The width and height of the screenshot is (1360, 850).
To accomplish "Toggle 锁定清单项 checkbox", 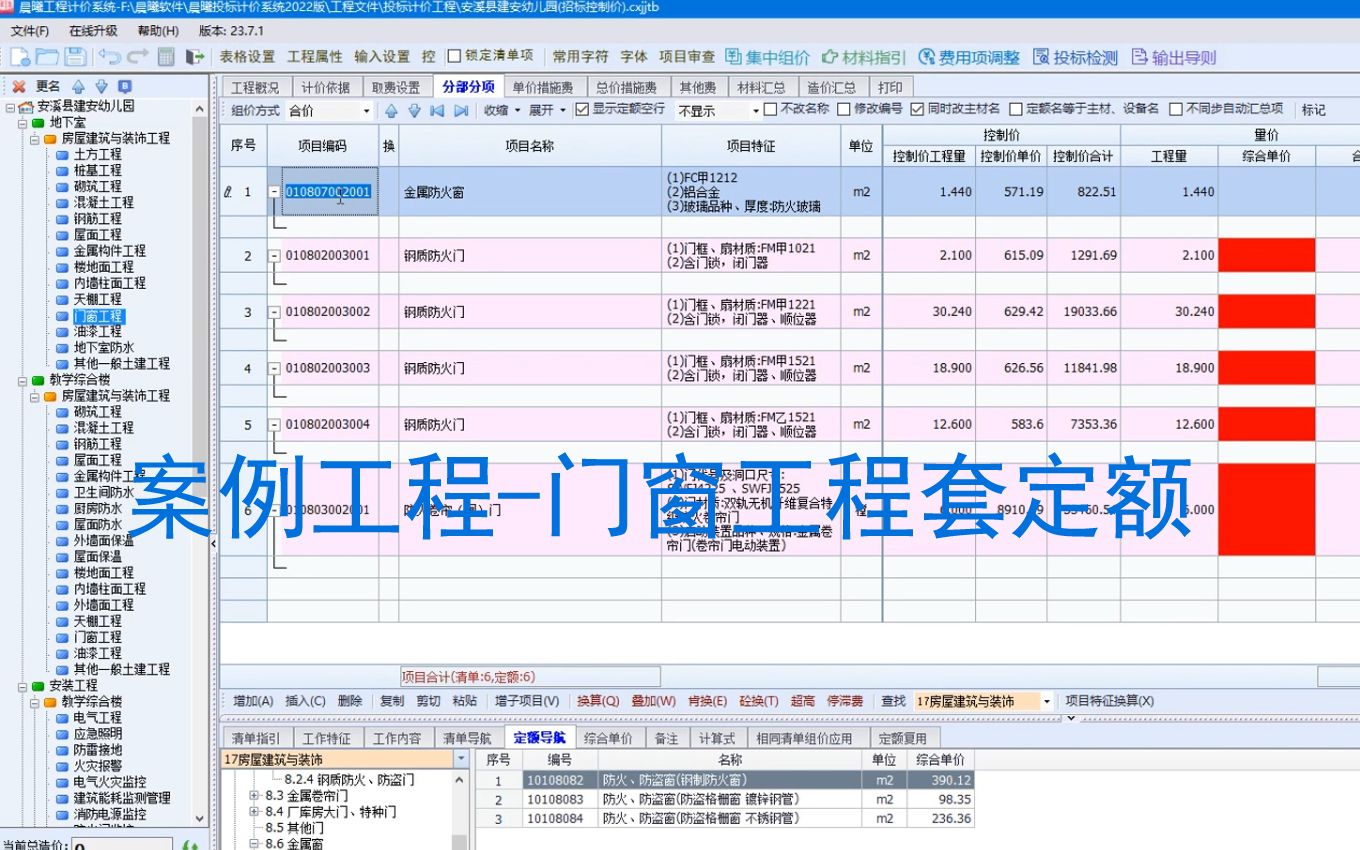I will (454, 56).
